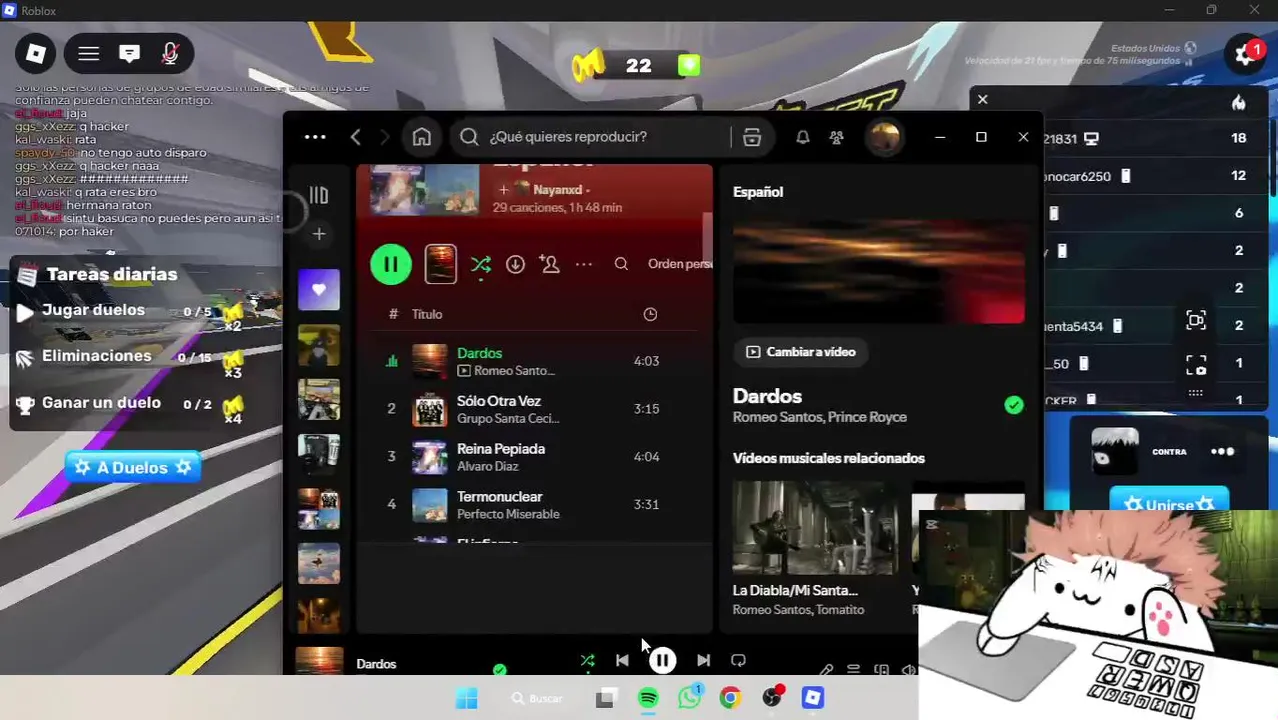The image size is (1278, 720).
Task: Click Unirse button in Roblox
Action: coord(1169,504)
